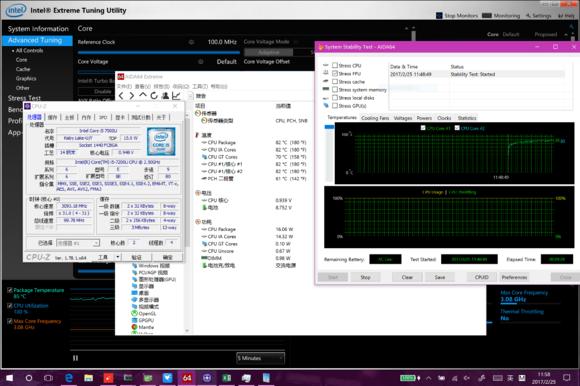Go back in AIDA64 Extreme toolbar
Screen dimensions: 580x386
(x=121, y=96)
